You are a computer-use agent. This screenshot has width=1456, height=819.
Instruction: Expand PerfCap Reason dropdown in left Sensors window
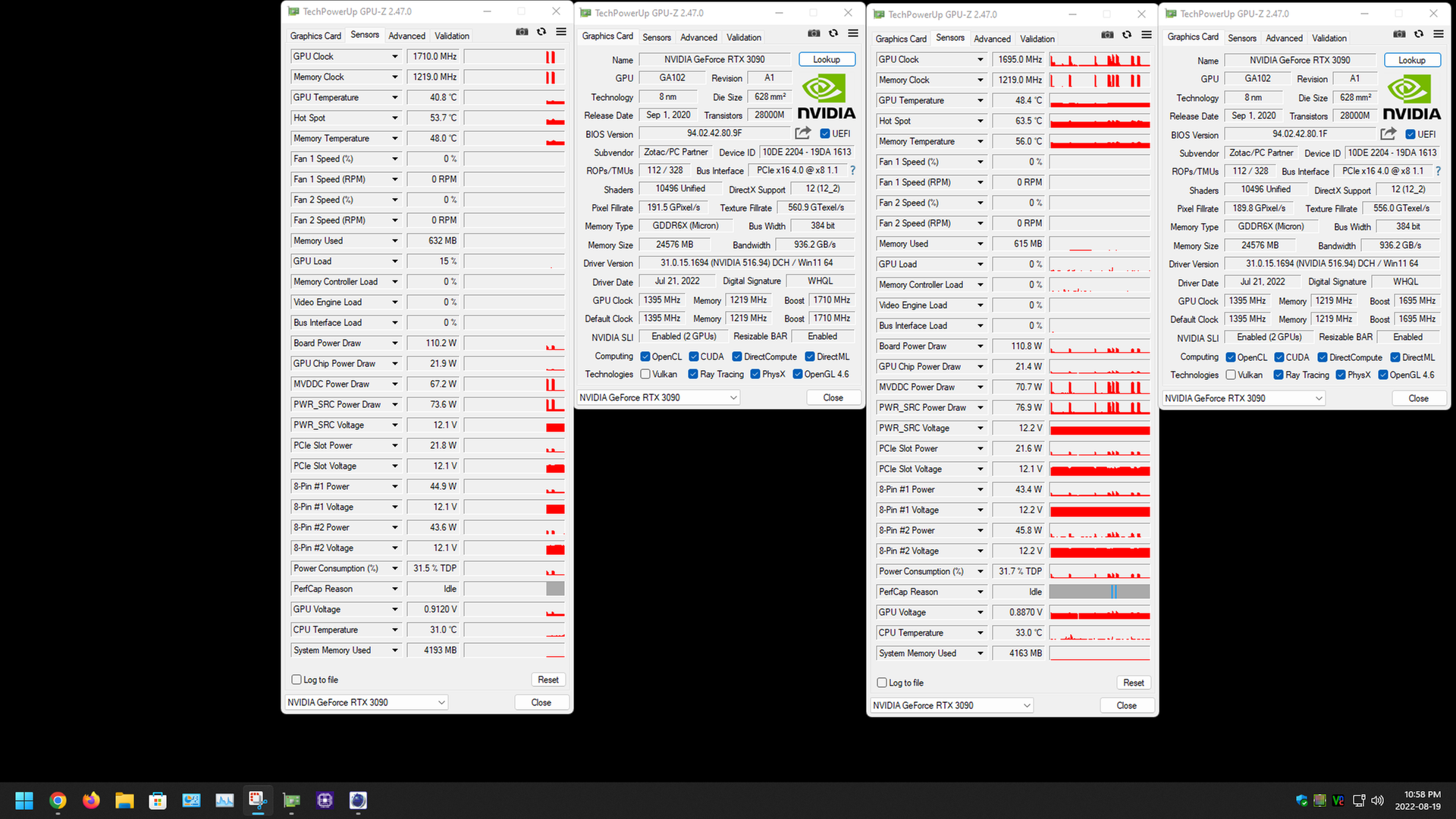[x=394, y=588]
